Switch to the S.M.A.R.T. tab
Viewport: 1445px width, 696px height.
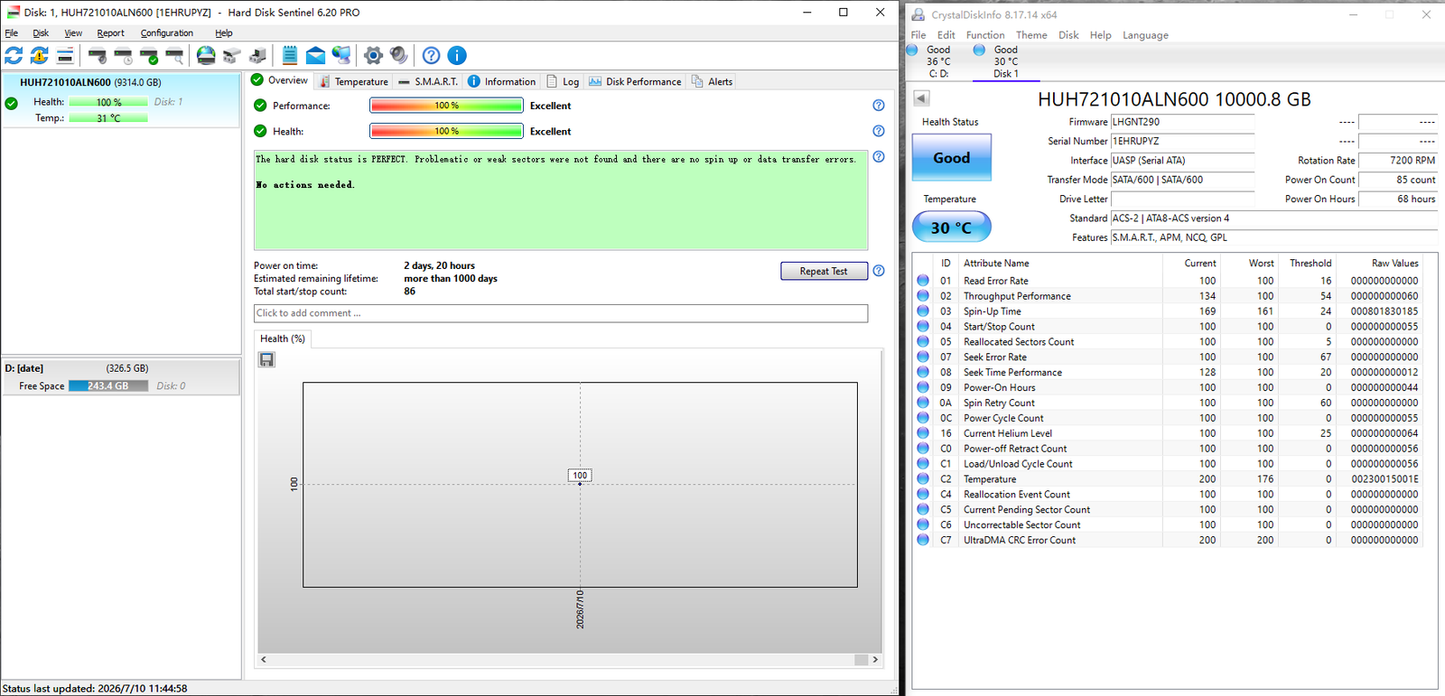coord(428,82)
